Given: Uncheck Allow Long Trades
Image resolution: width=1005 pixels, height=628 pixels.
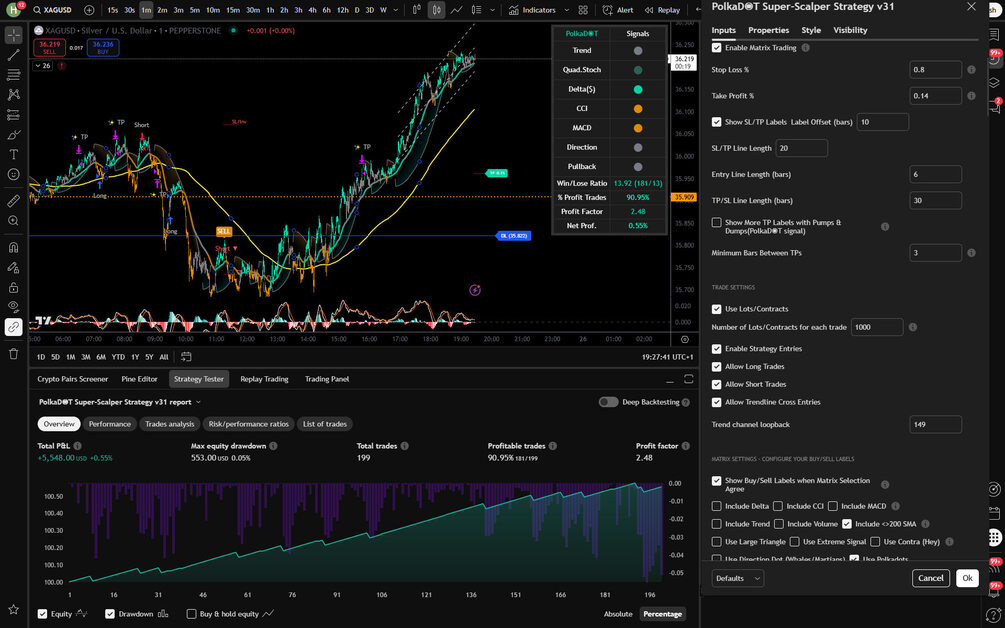Looking at the screenshot, I should pos(717,367).
